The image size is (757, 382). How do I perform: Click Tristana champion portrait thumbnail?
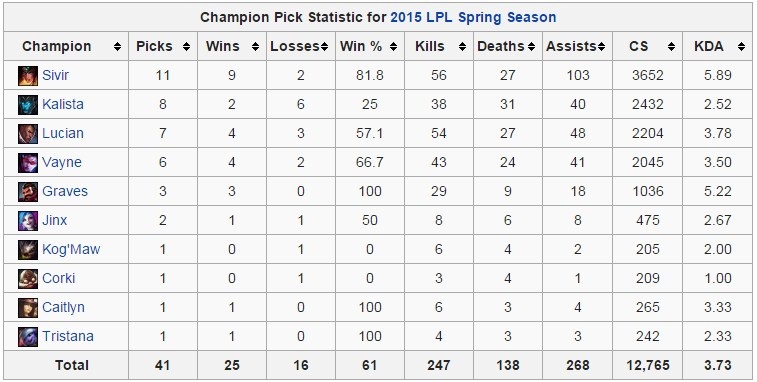point(28,337)
